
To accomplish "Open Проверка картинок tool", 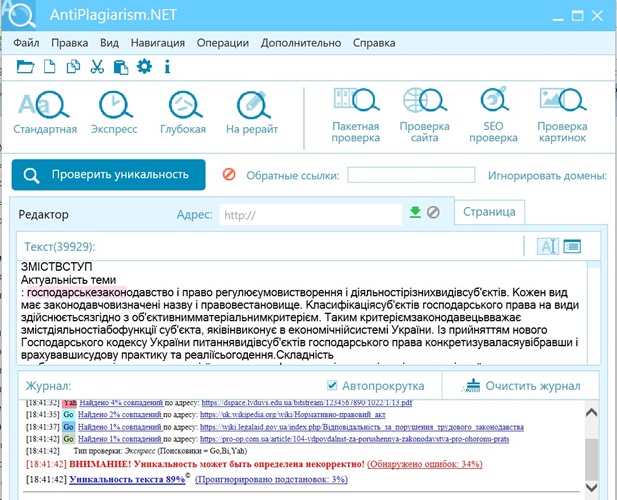I will [x=562, y=115].
